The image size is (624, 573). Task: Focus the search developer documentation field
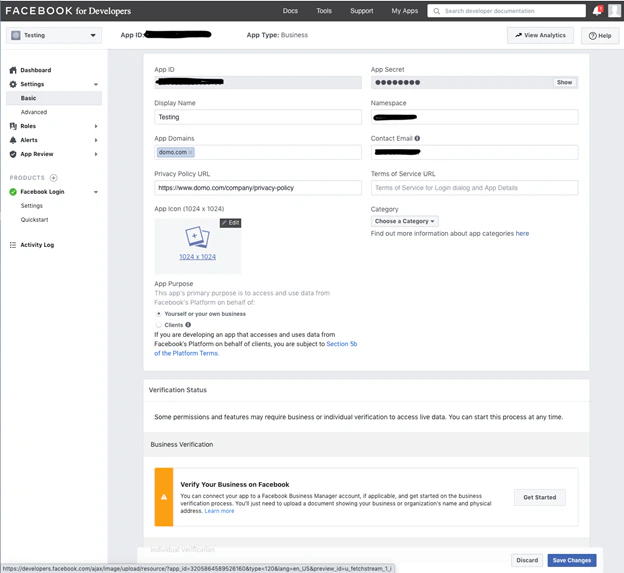pyautogui.click(x=506, y=11)
